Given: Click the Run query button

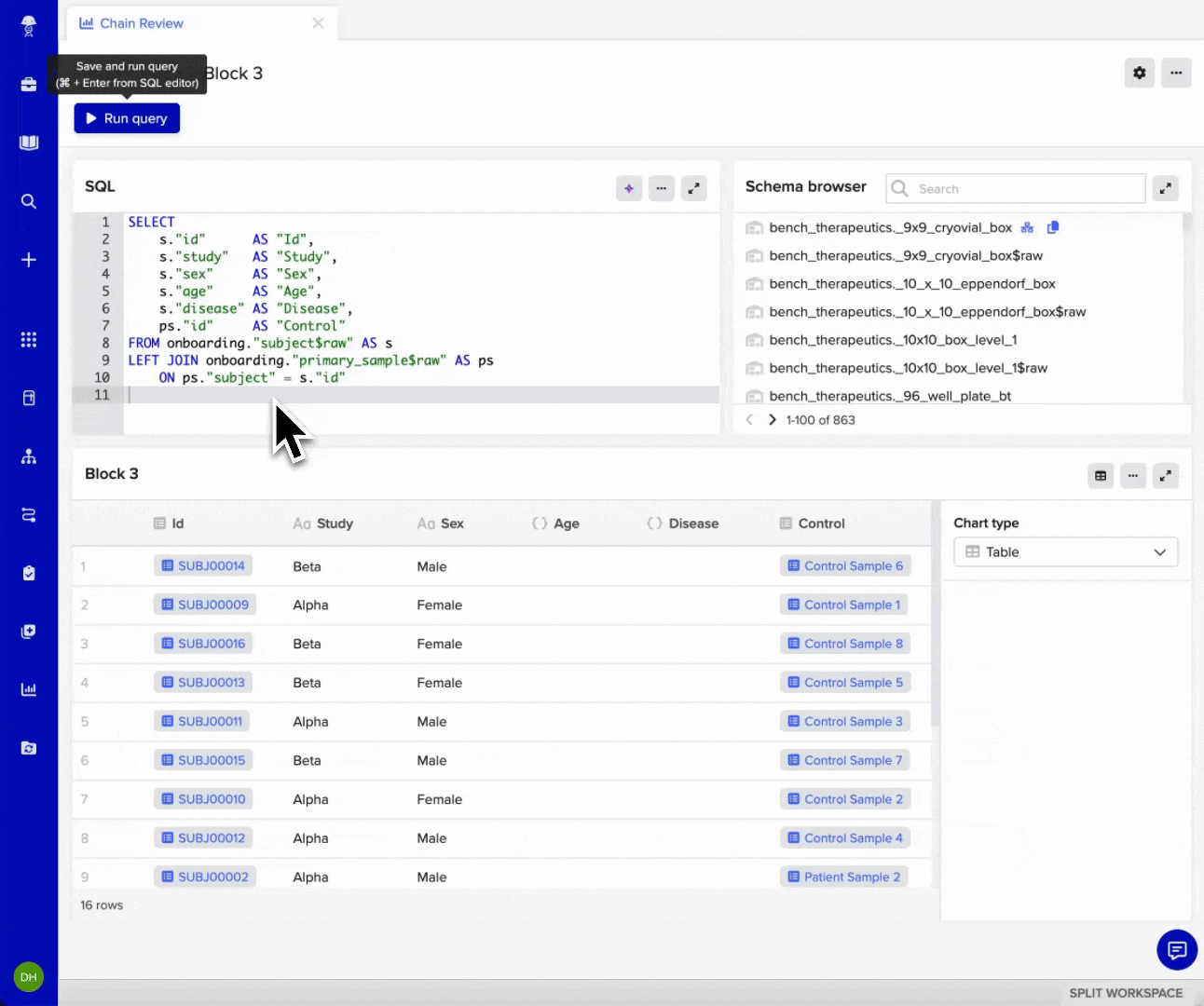Looking at the screenshot, I should [x=126, y=118].
